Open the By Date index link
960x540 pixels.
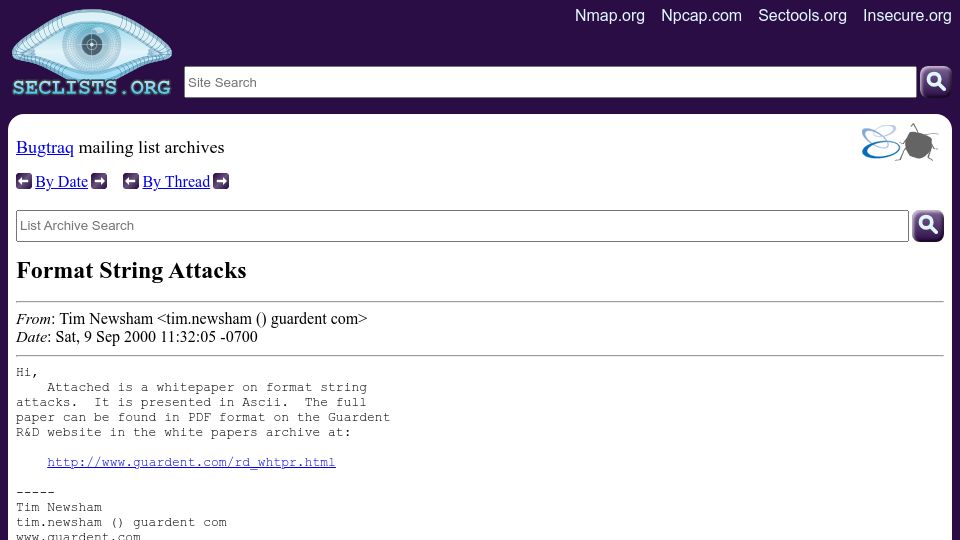[61, 182]
